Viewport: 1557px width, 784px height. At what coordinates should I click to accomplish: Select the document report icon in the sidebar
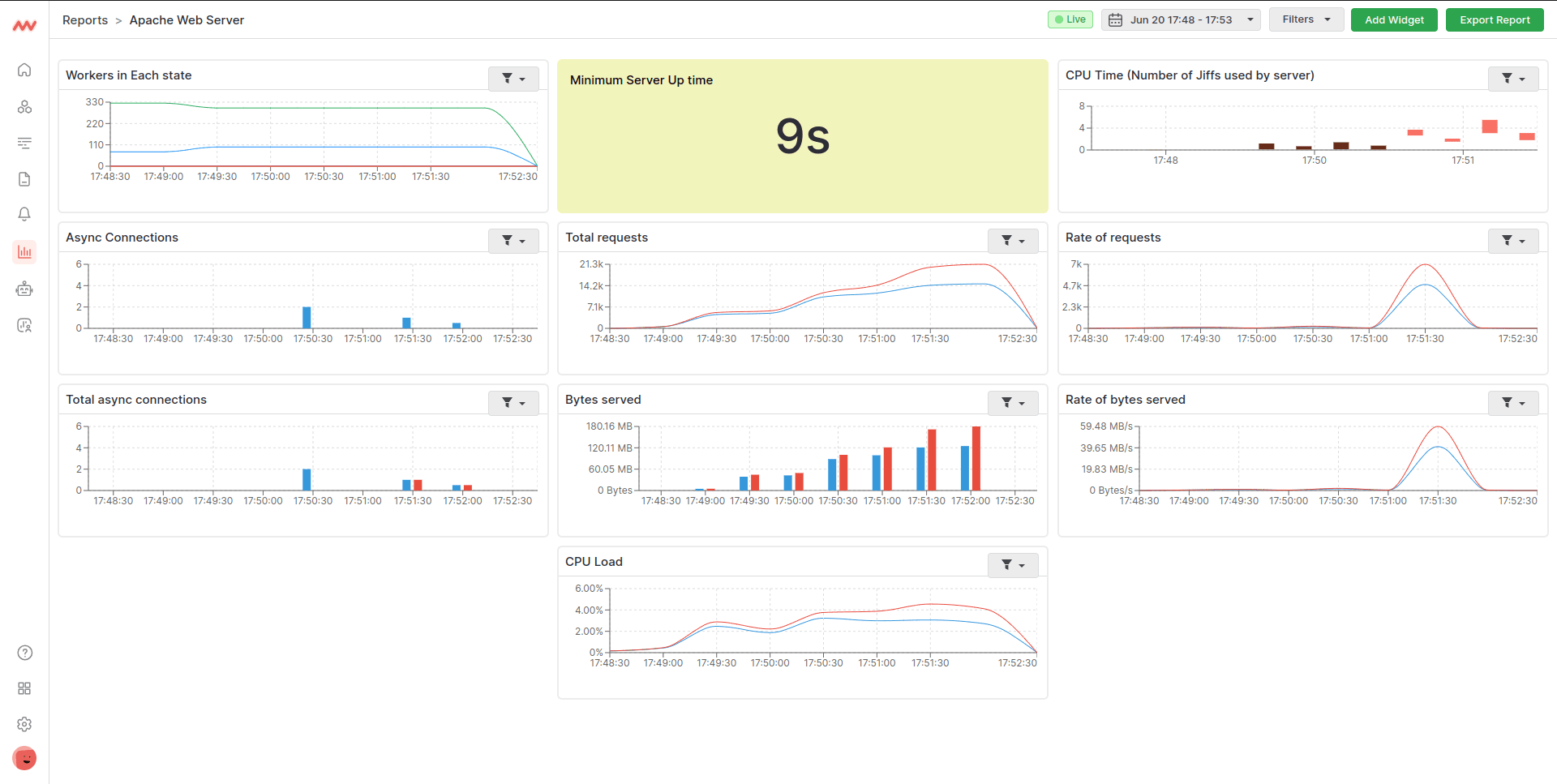coord(24,179)
